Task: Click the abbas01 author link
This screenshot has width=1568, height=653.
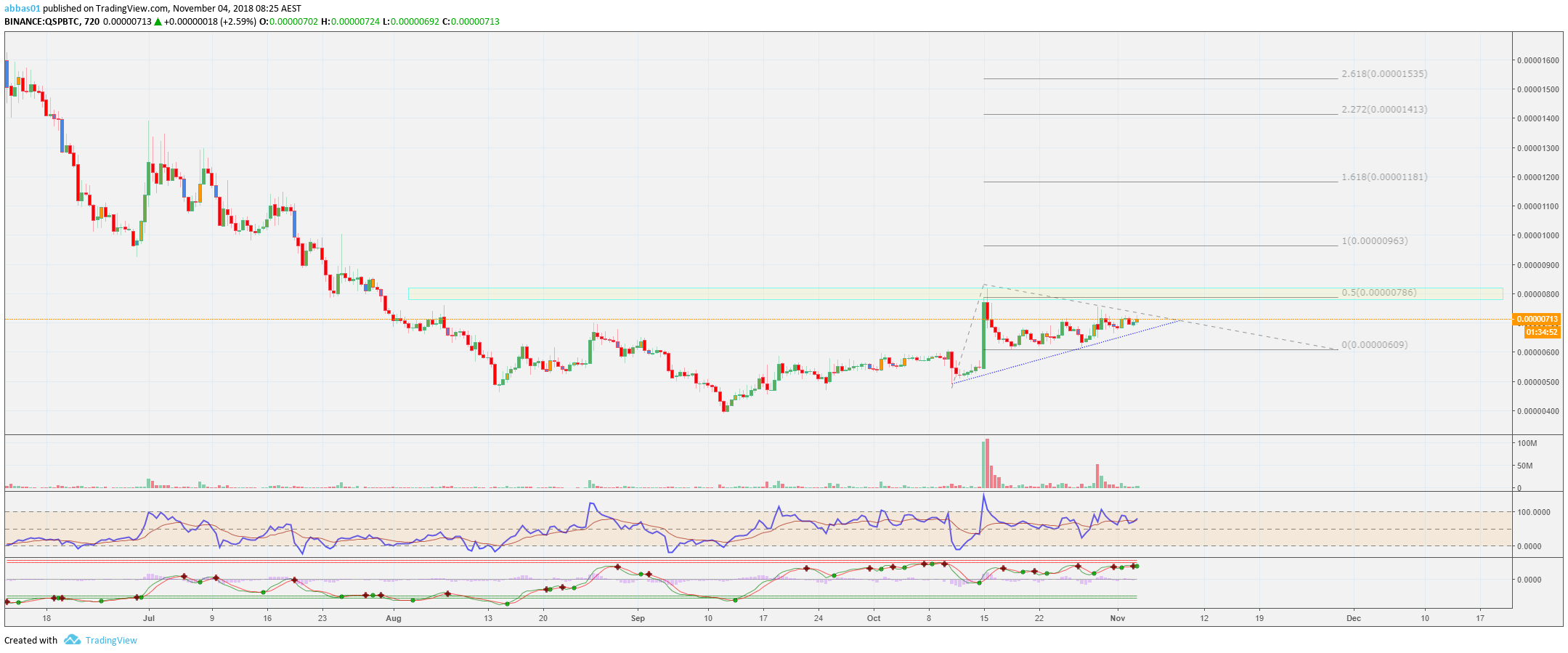Action: pyautogui.click(x=23, y=9)
